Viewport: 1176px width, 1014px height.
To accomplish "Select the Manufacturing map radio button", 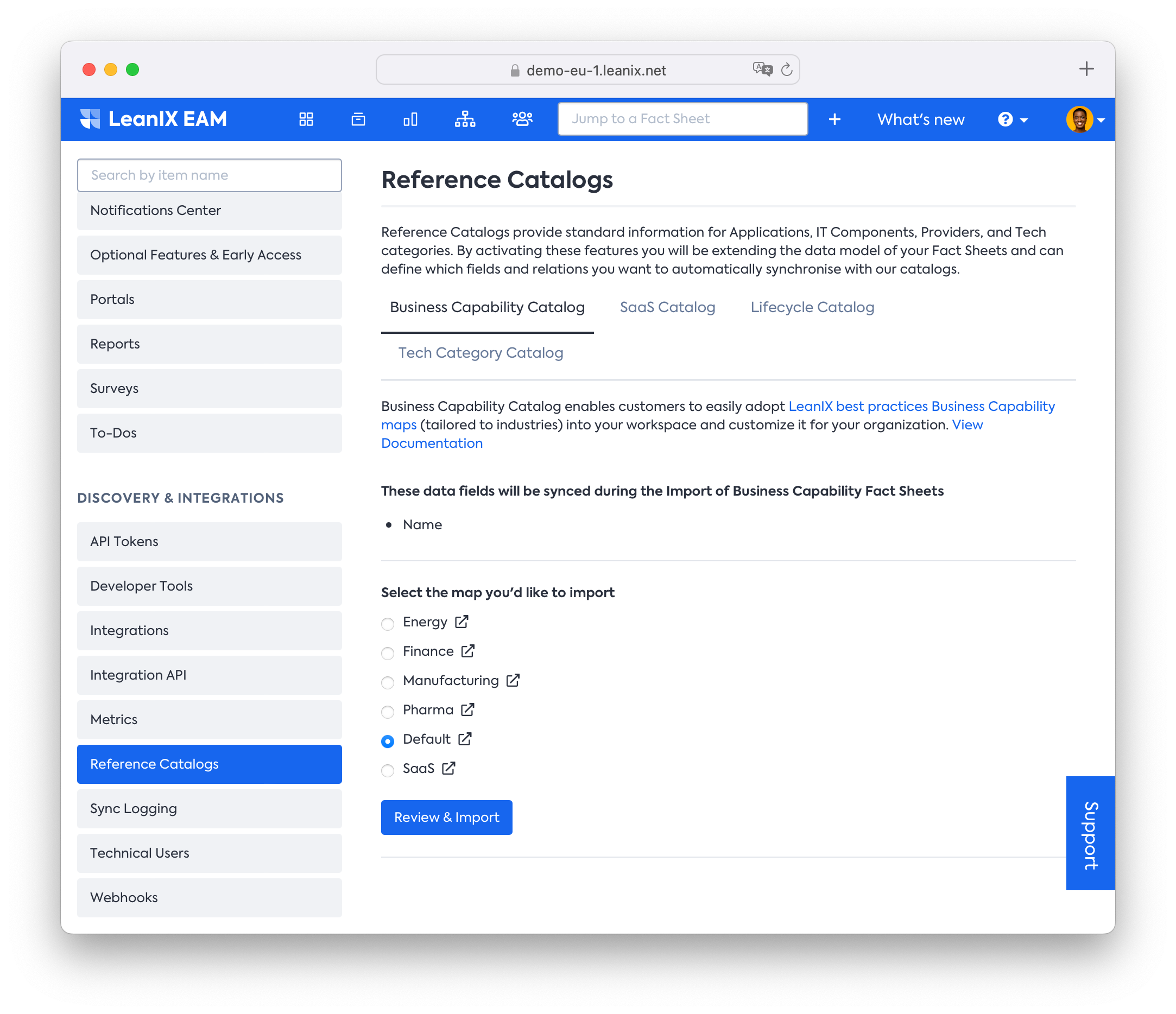I will click(x=388, y=682).
